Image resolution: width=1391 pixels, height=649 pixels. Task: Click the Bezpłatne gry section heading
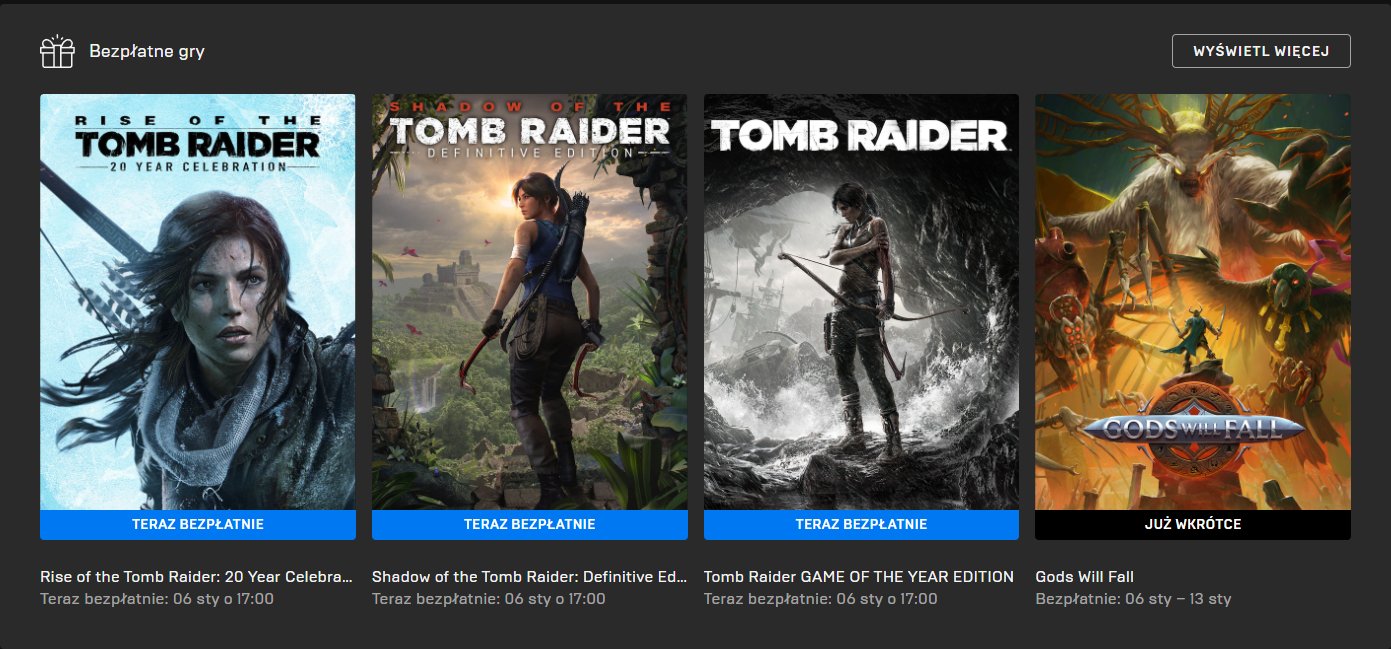click(147, 51)
